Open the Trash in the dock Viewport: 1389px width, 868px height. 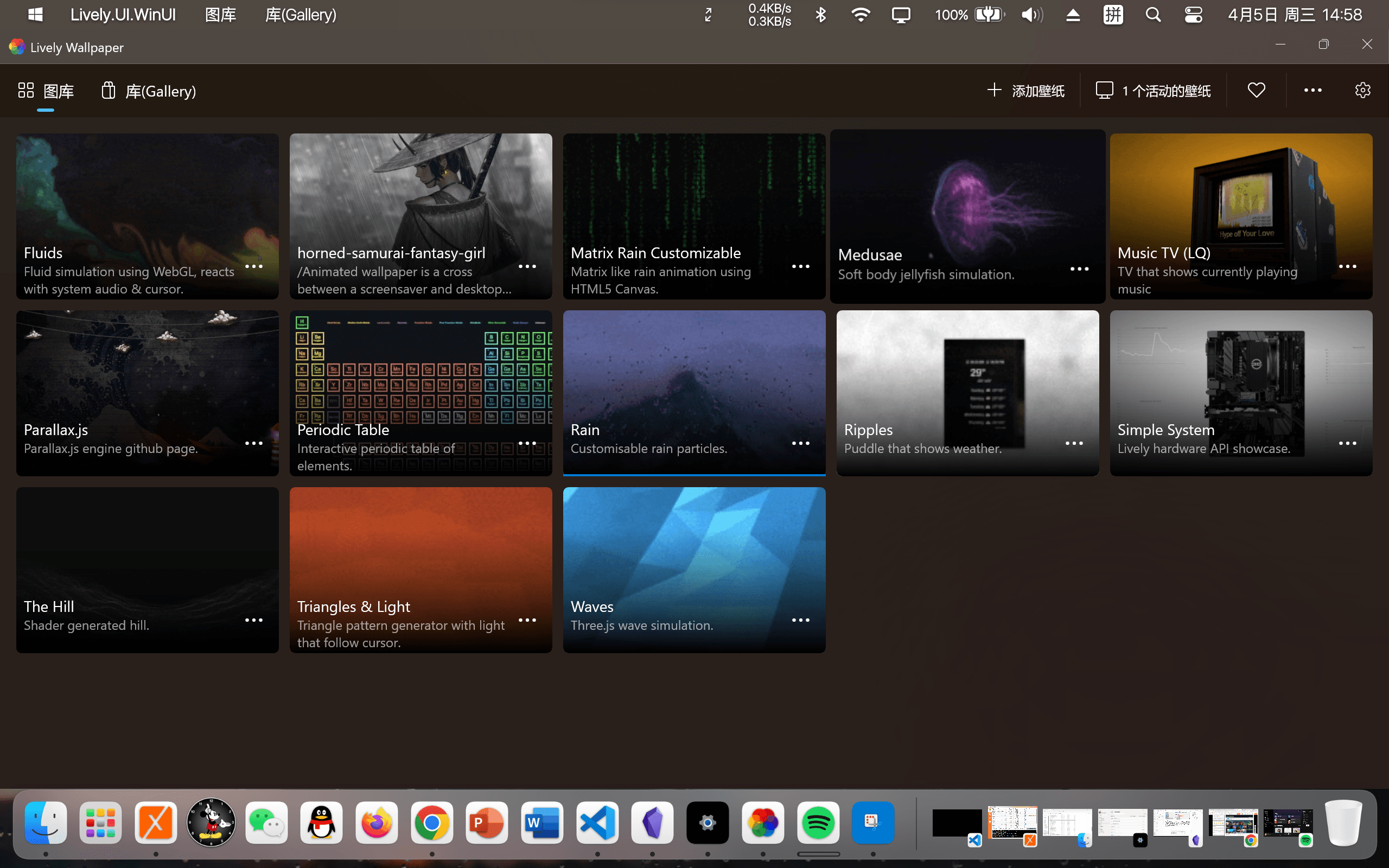pos(1343,822)
